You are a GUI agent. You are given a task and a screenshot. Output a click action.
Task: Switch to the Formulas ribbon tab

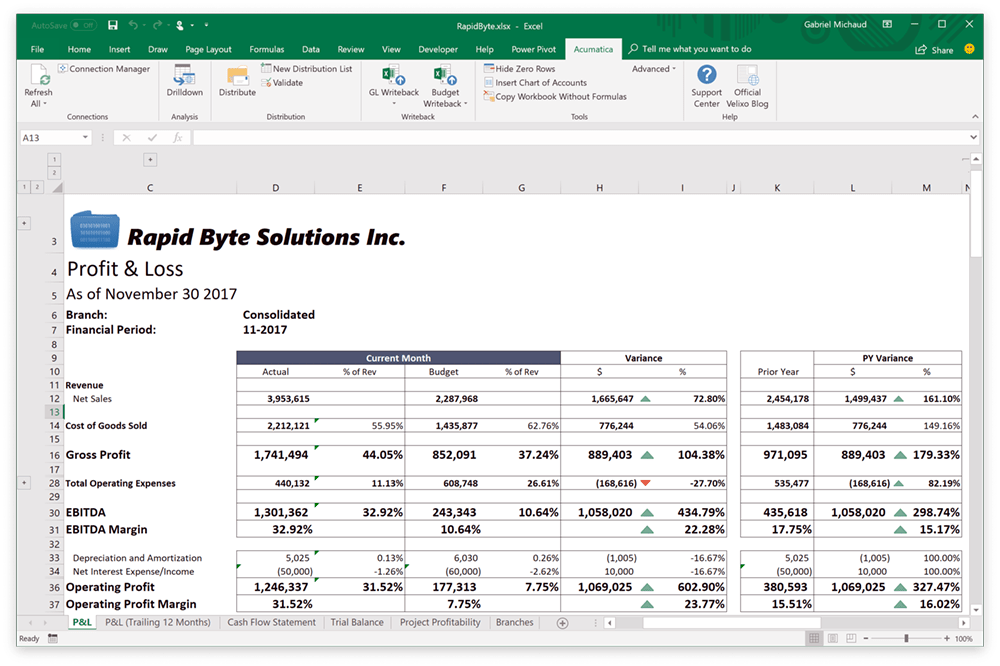(x=266, y=48)
